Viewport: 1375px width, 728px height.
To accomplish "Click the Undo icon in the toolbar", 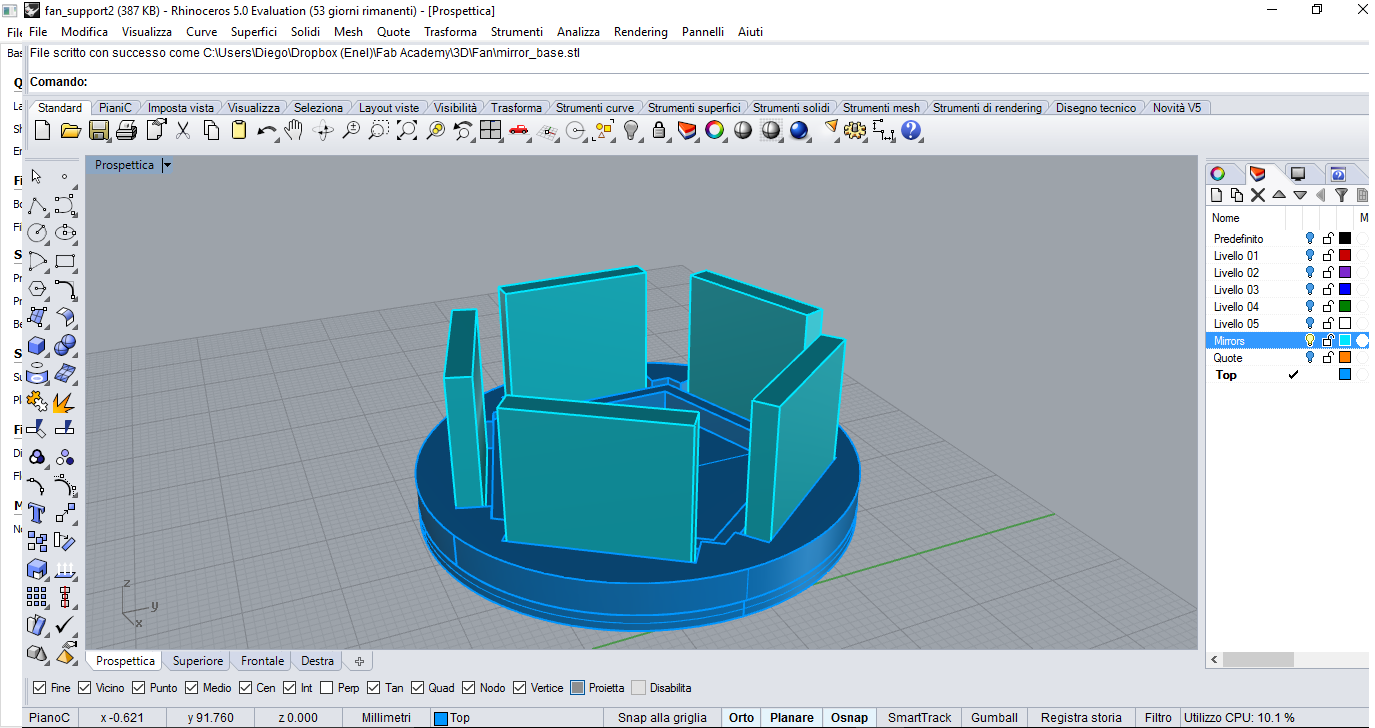I will [271, 130].
